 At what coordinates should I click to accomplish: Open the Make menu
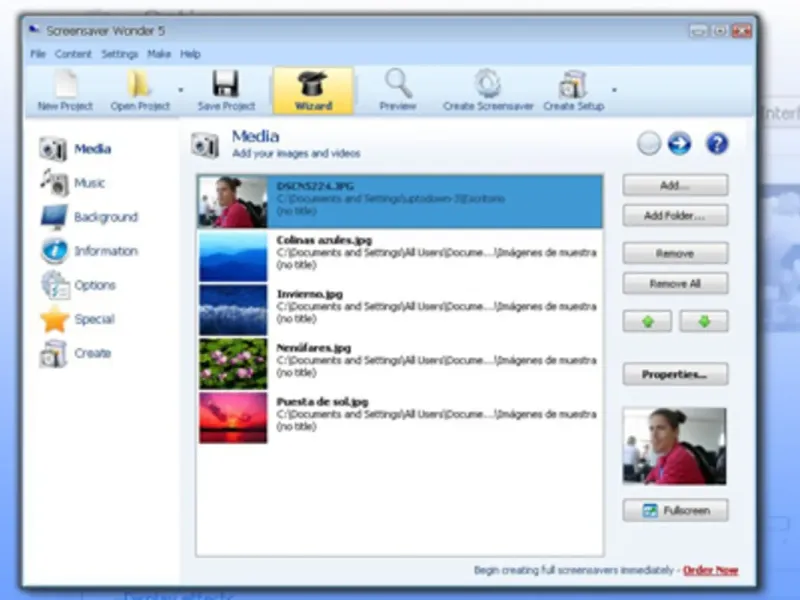[x=159, y=54]
